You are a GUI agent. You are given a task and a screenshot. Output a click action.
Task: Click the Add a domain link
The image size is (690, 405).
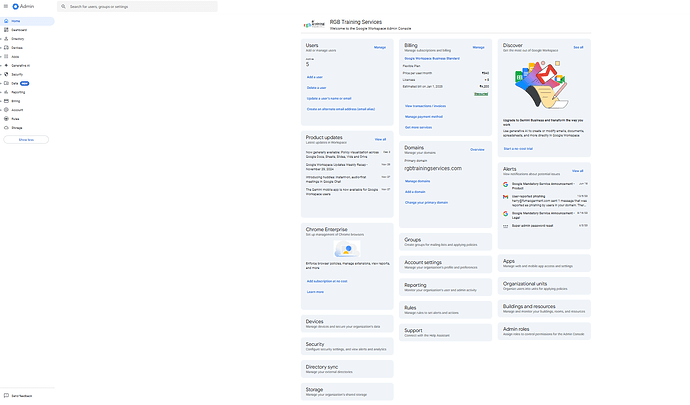415,191
